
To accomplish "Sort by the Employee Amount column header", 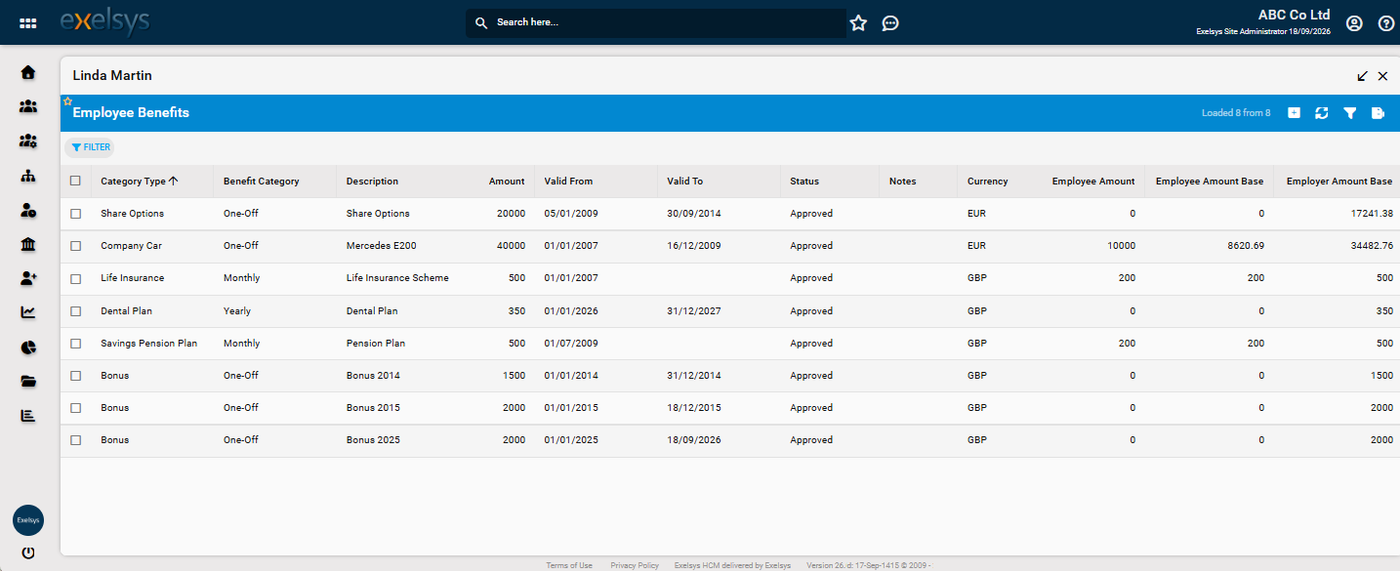I will [1093, 181].
